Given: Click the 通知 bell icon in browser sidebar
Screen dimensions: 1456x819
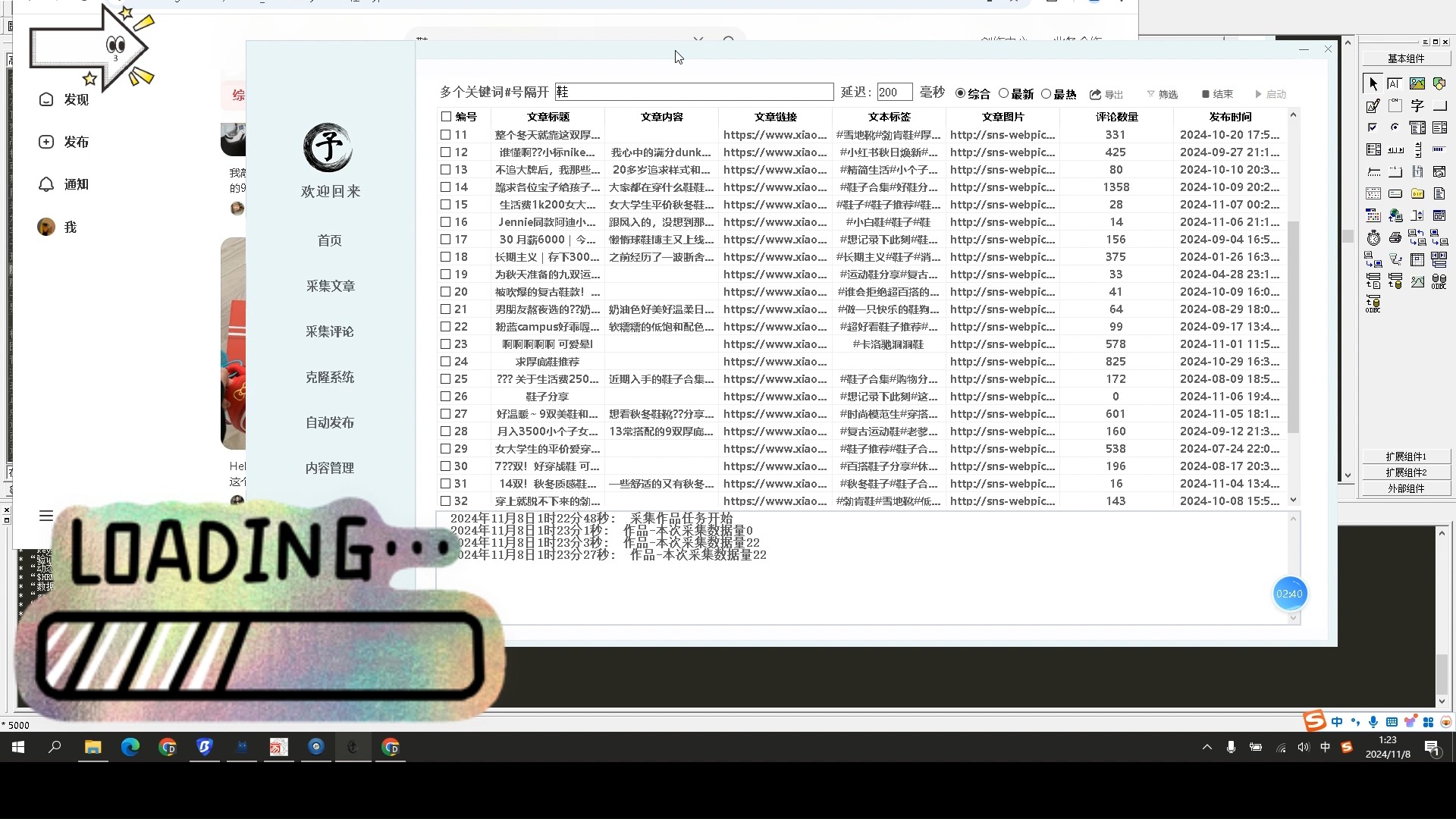Looking at the screenshot, I should tap(46, 184).
